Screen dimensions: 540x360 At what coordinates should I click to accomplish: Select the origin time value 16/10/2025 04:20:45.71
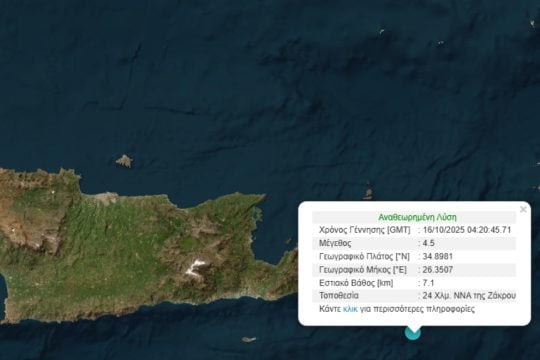coord(467,230)
